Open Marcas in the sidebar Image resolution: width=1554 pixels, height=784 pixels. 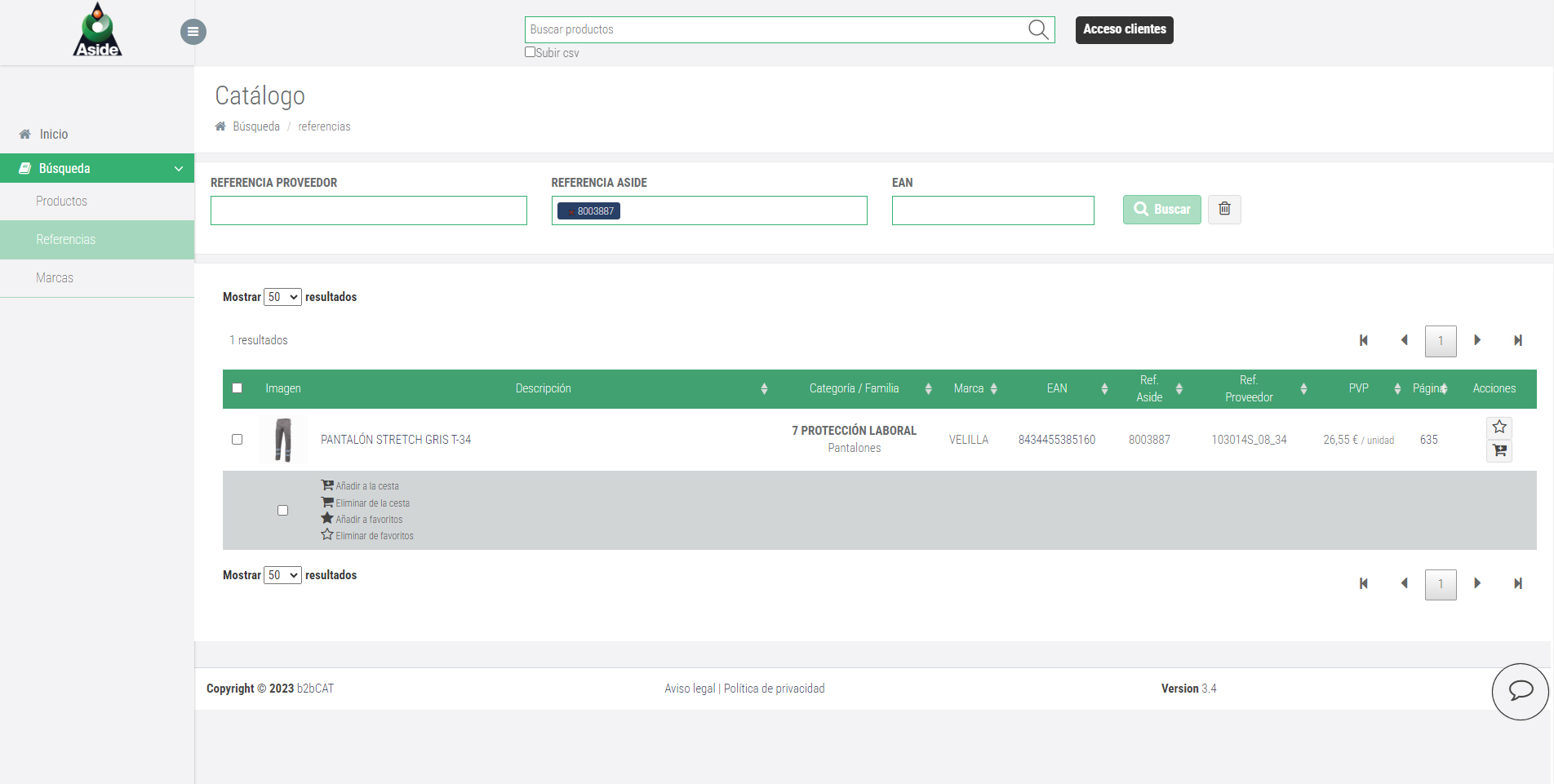click(55, 278)
